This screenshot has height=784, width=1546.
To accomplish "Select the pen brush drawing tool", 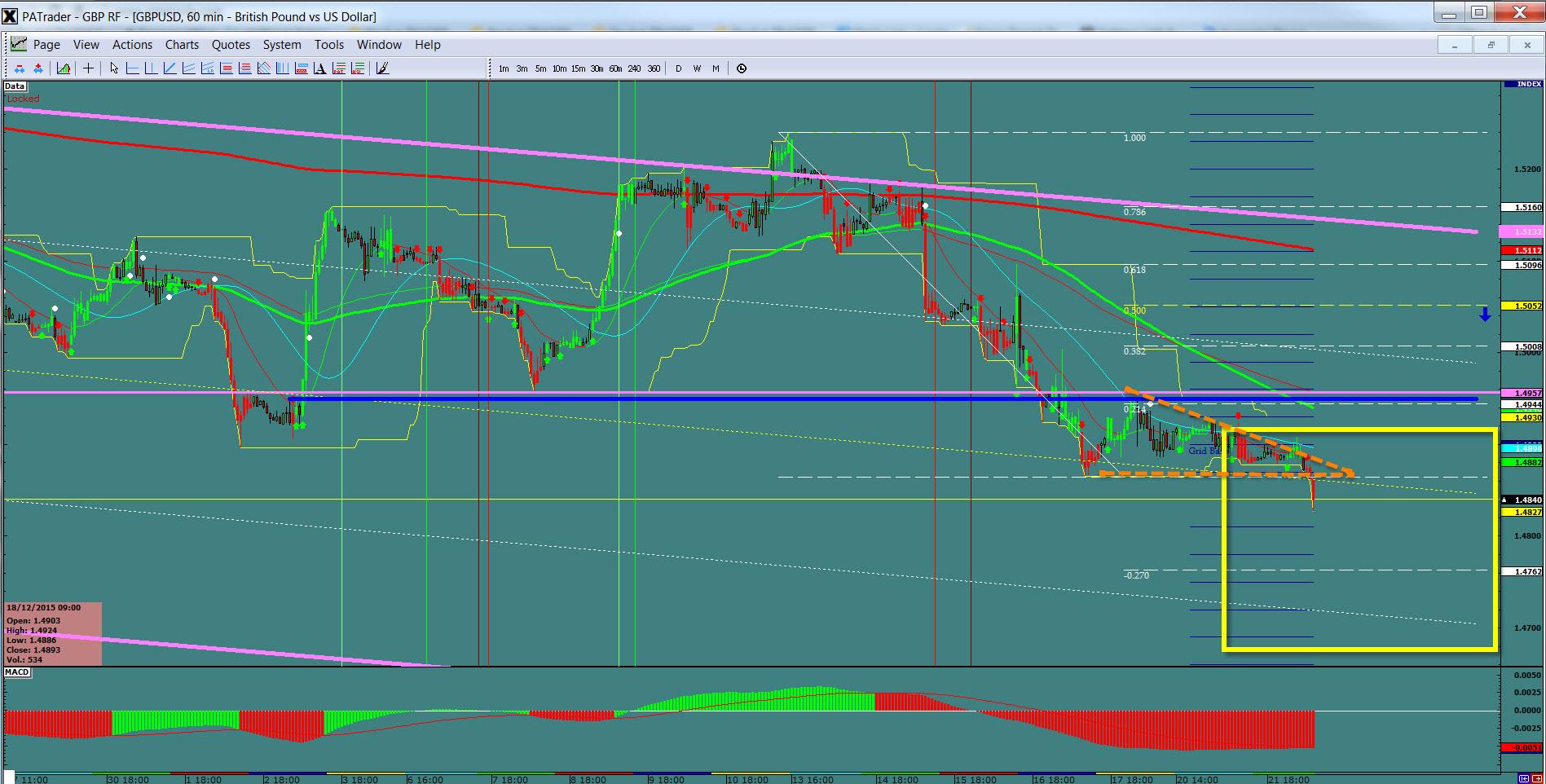I will [382, 68].
